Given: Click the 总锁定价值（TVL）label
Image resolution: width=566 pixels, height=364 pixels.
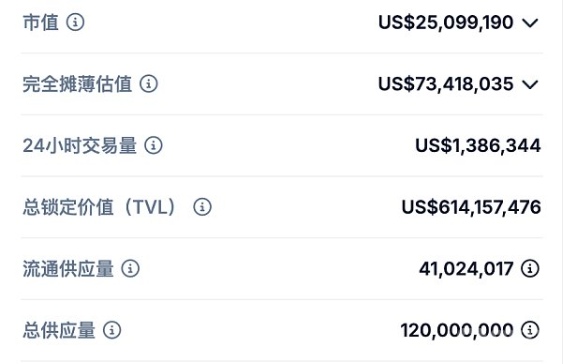Looking at the screenshot, I should point(100,207).
